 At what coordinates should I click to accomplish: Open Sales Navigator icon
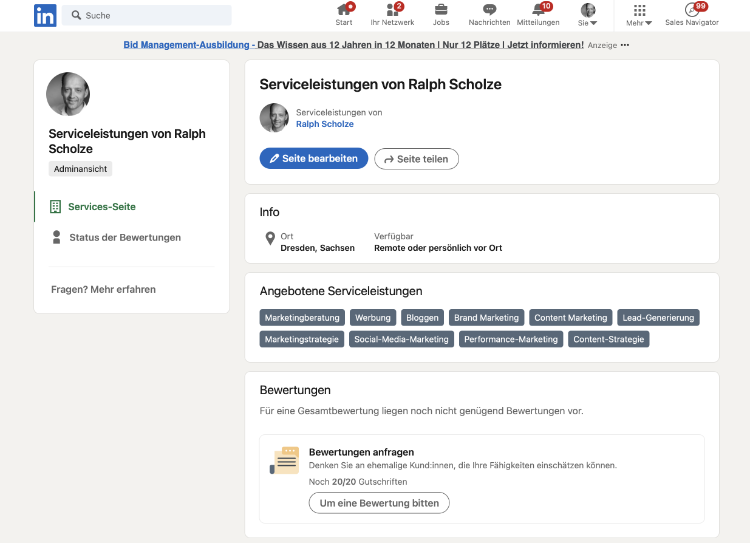coord(692,11)
